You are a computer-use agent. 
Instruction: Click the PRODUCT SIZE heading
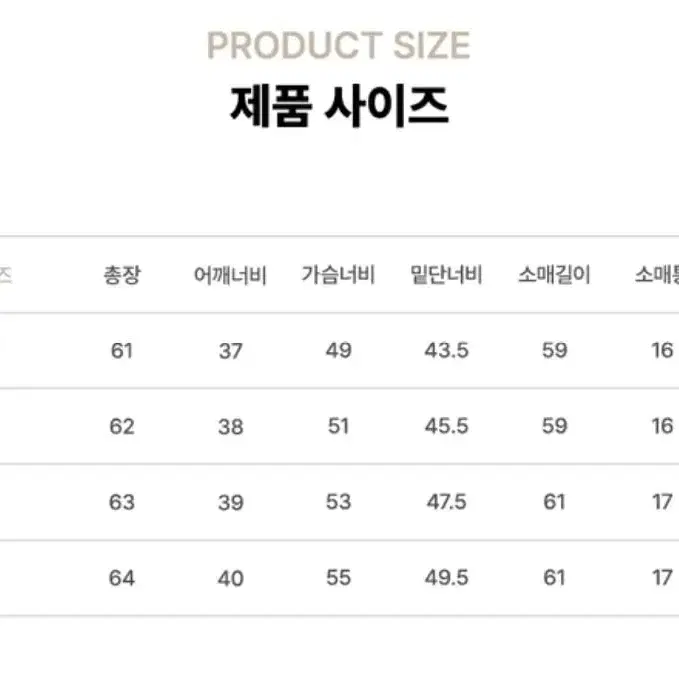point(339,45)
